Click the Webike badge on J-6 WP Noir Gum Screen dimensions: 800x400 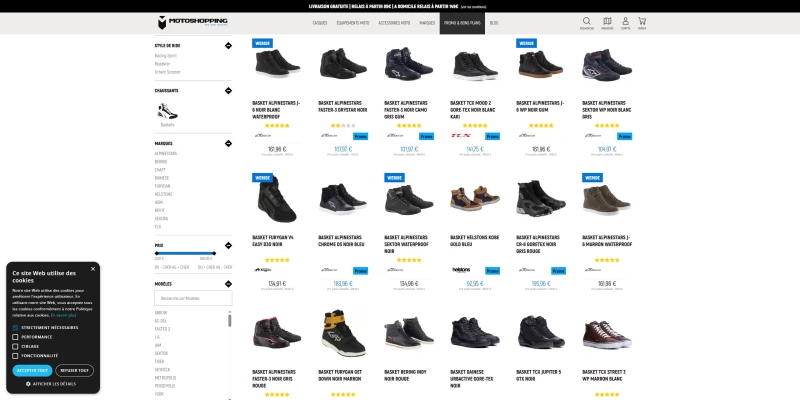point(527,43)
